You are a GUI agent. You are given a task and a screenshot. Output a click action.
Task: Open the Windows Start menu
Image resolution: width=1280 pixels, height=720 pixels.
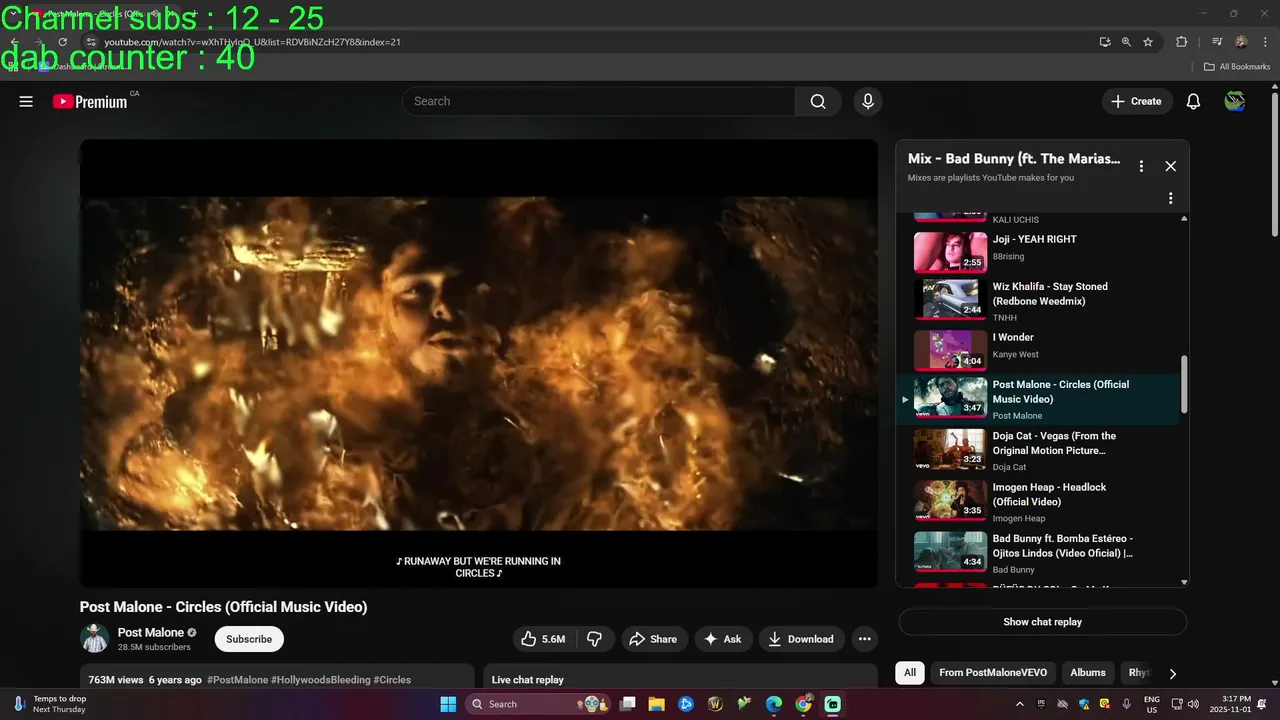click(448, 704)
